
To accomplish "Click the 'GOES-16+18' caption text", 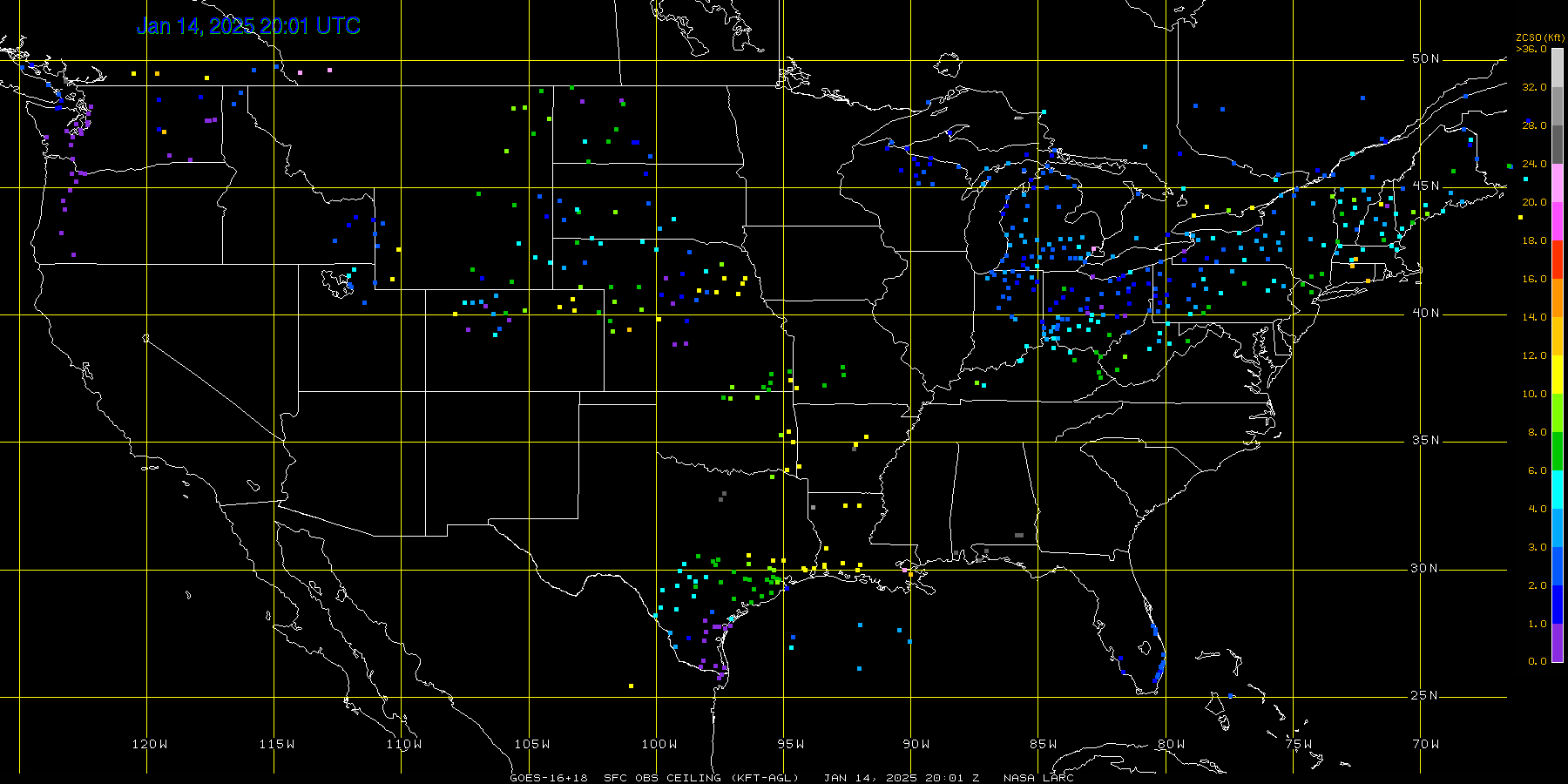I will (549, 778).
